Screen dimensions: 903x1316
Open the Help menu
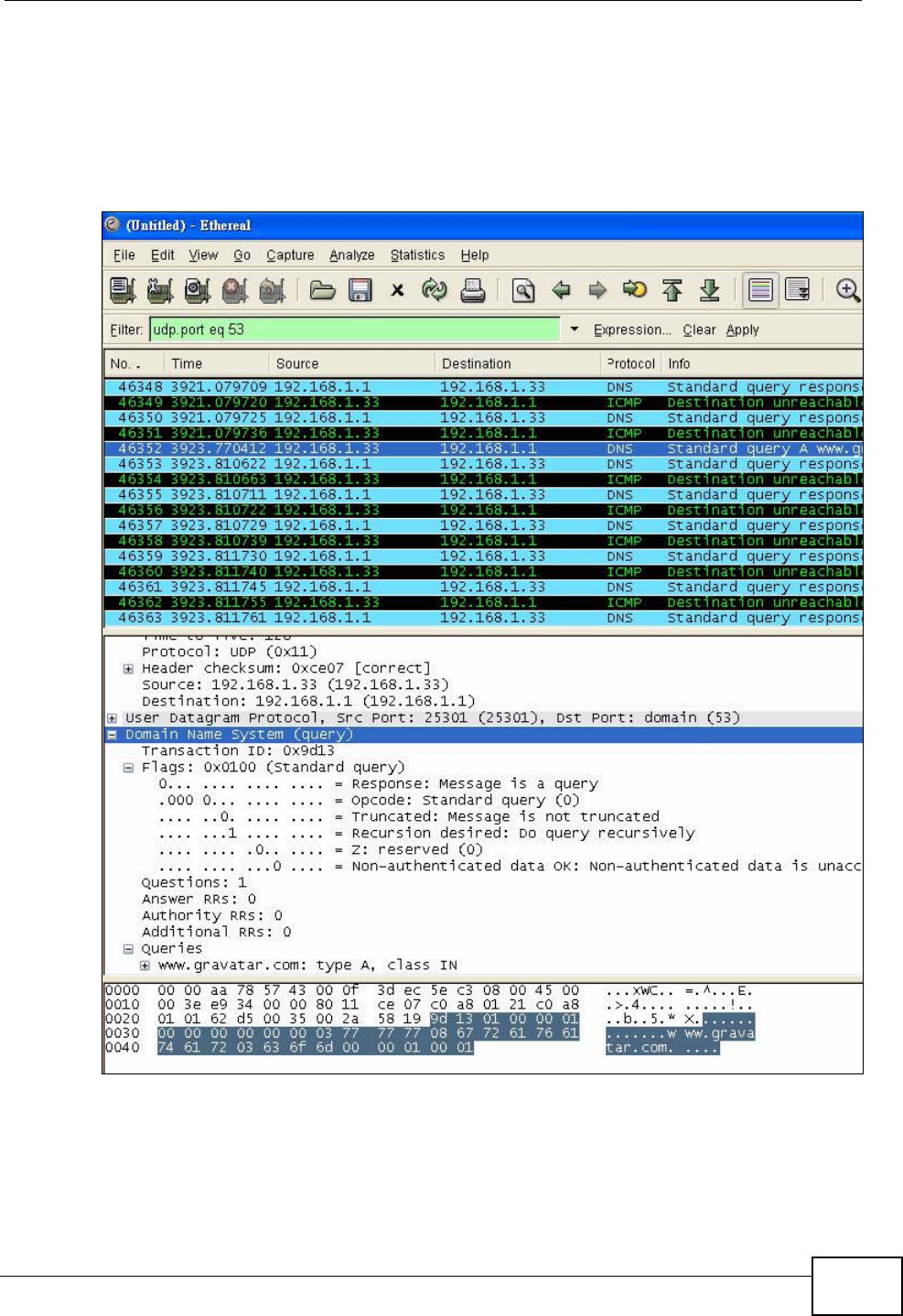(x=475, y=255)
